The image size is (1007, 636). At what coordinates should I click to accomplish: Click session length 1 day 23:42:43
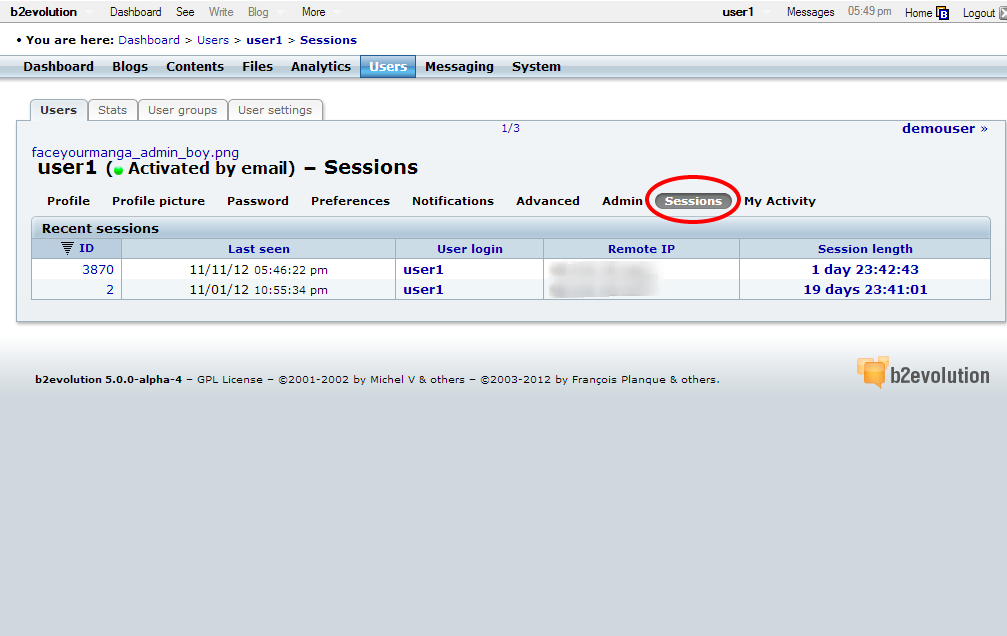(865, 270)
